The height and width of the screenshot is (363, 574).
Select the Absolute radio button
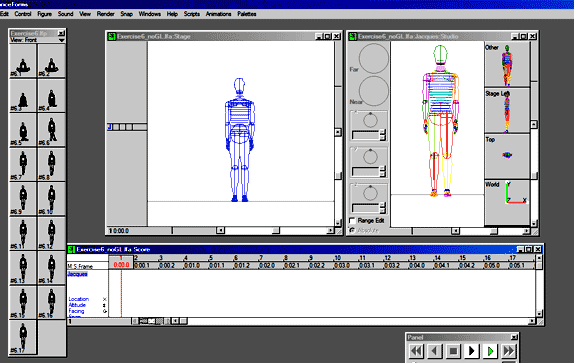[x=352, y=230]
